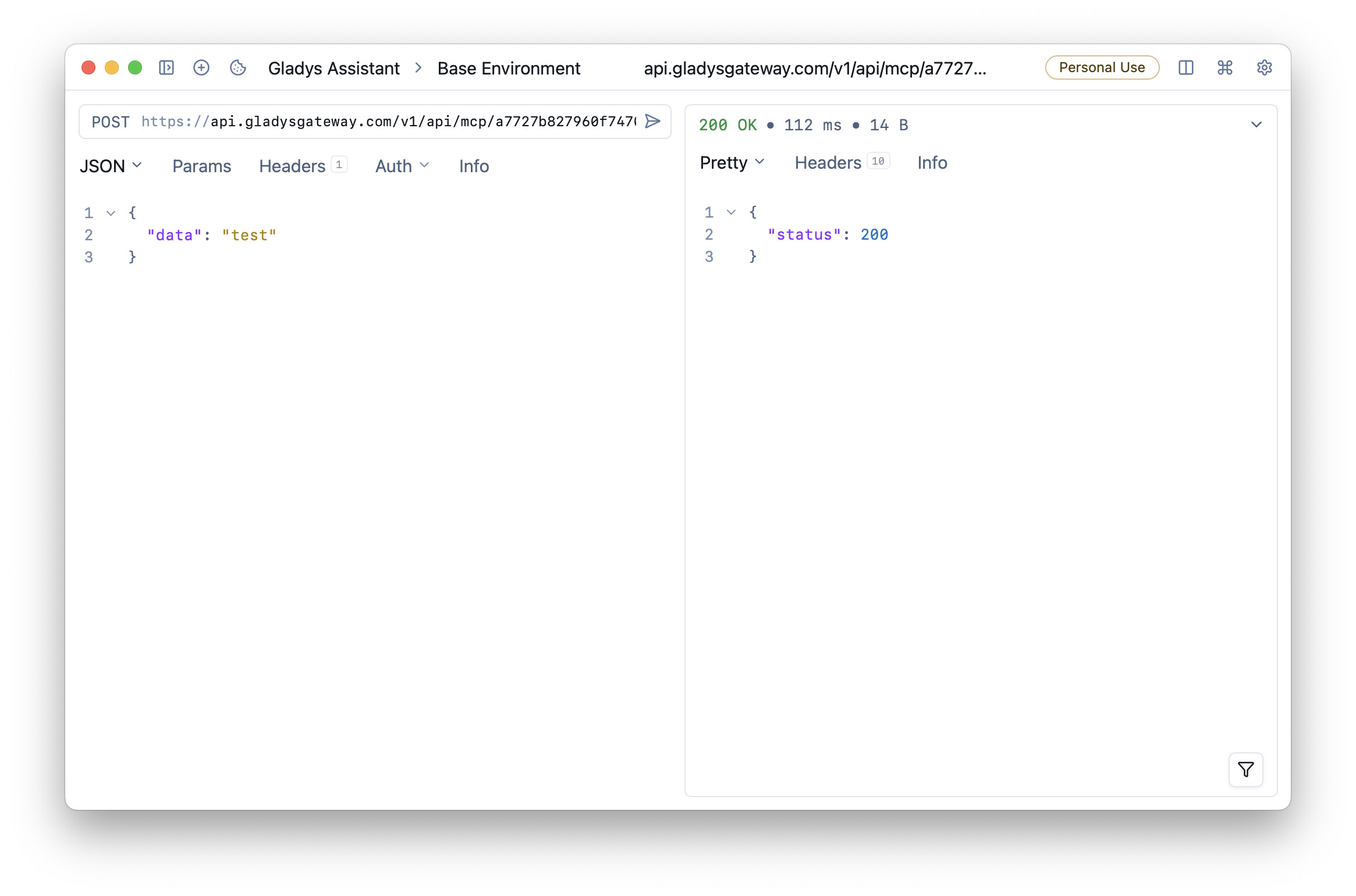1356x896 pixels.
Task: Collapse the response JSON line 1 fold arrow
Action: (731, 212)
